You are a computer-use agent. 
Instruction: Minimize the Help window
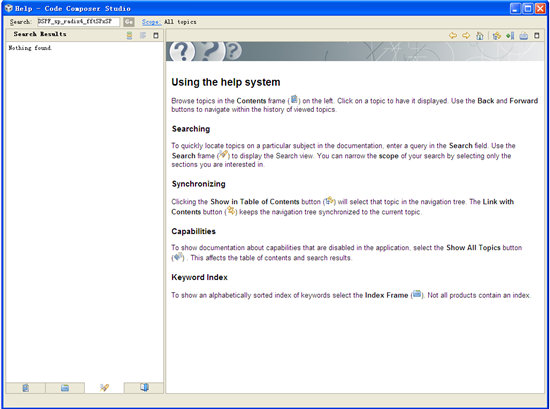click(x=515, y=8)
